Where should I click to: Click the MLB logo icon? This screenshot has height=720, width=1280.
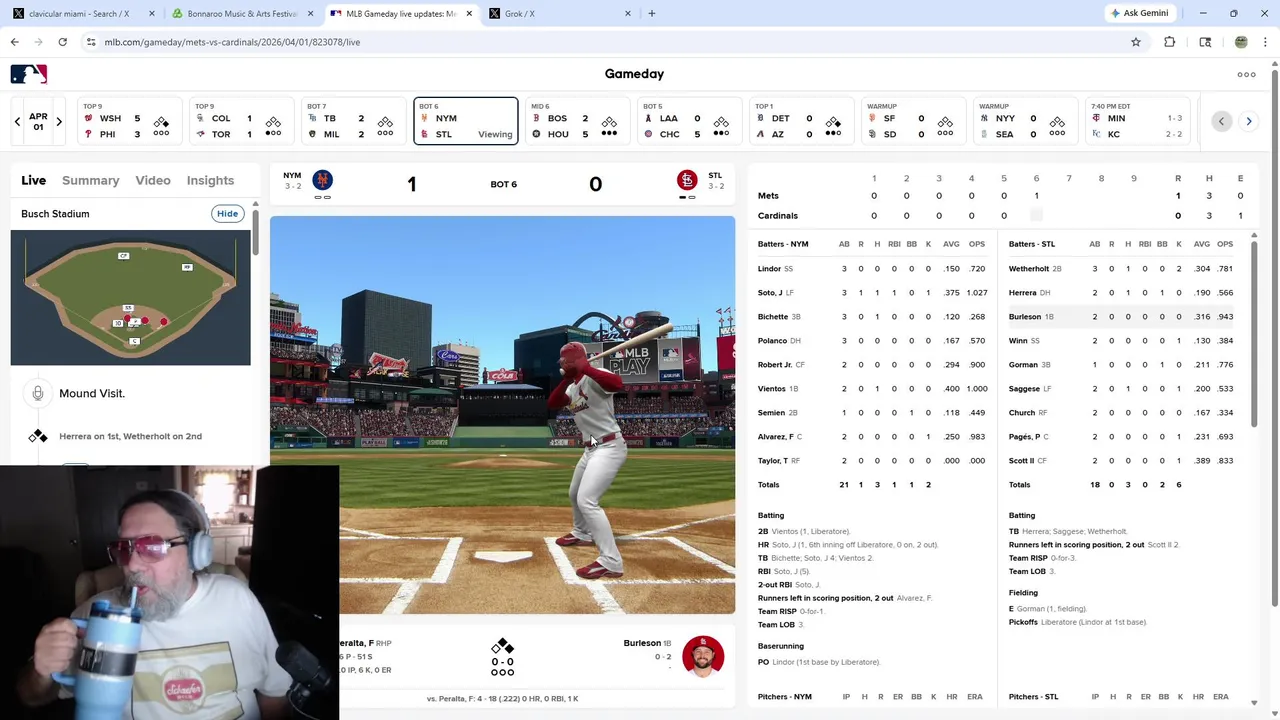click(29, 74)
